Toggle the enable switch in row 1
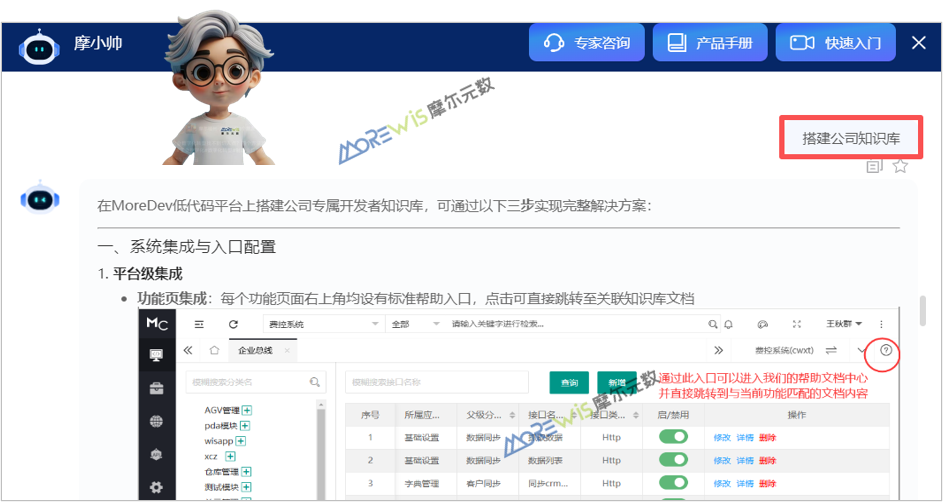This screenshot has width=945, height=504. coord(673,436)
